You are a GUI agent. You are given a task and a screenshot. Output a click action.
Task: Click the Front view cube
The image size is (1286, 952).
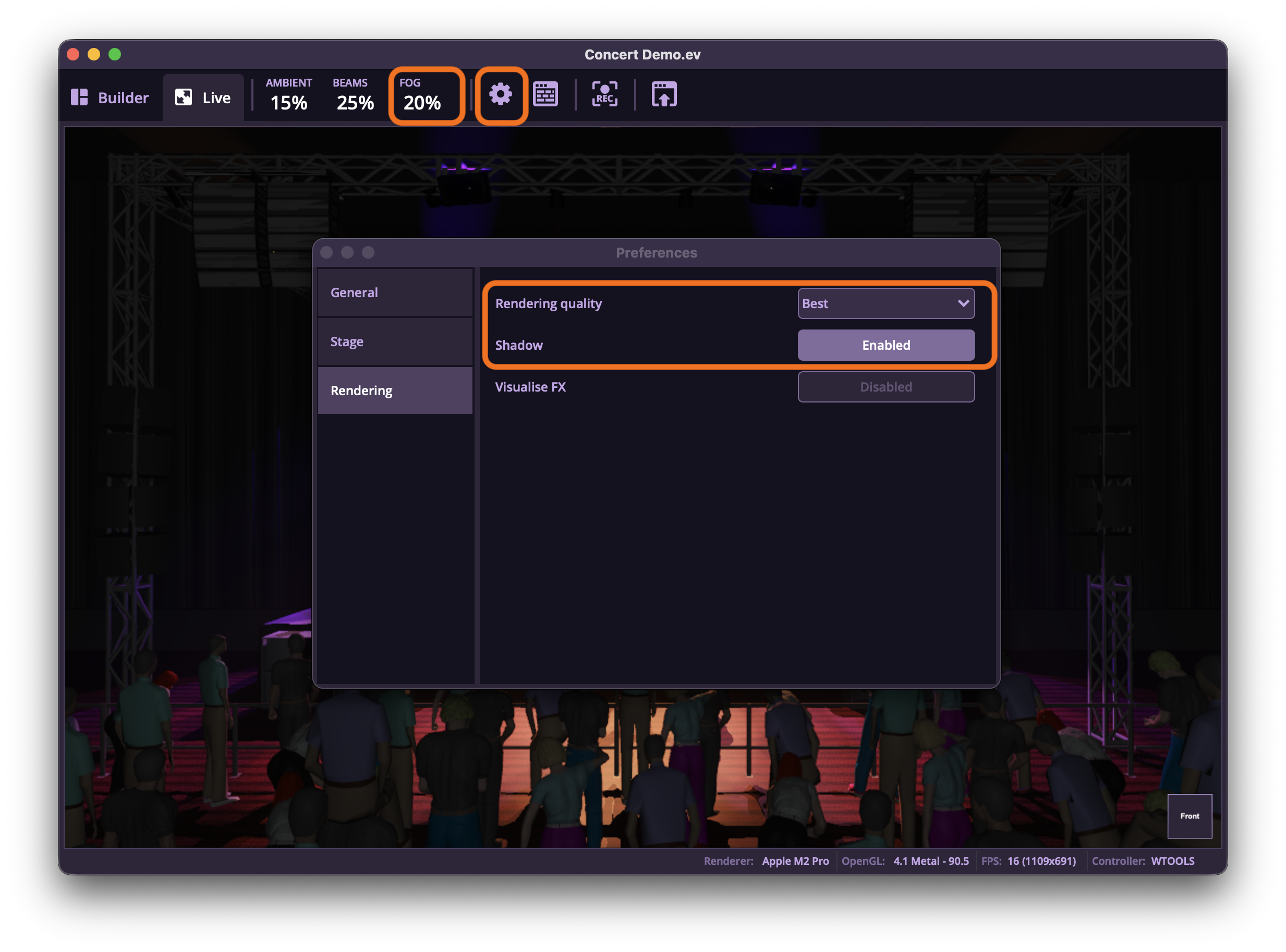tap(1189, 816)
